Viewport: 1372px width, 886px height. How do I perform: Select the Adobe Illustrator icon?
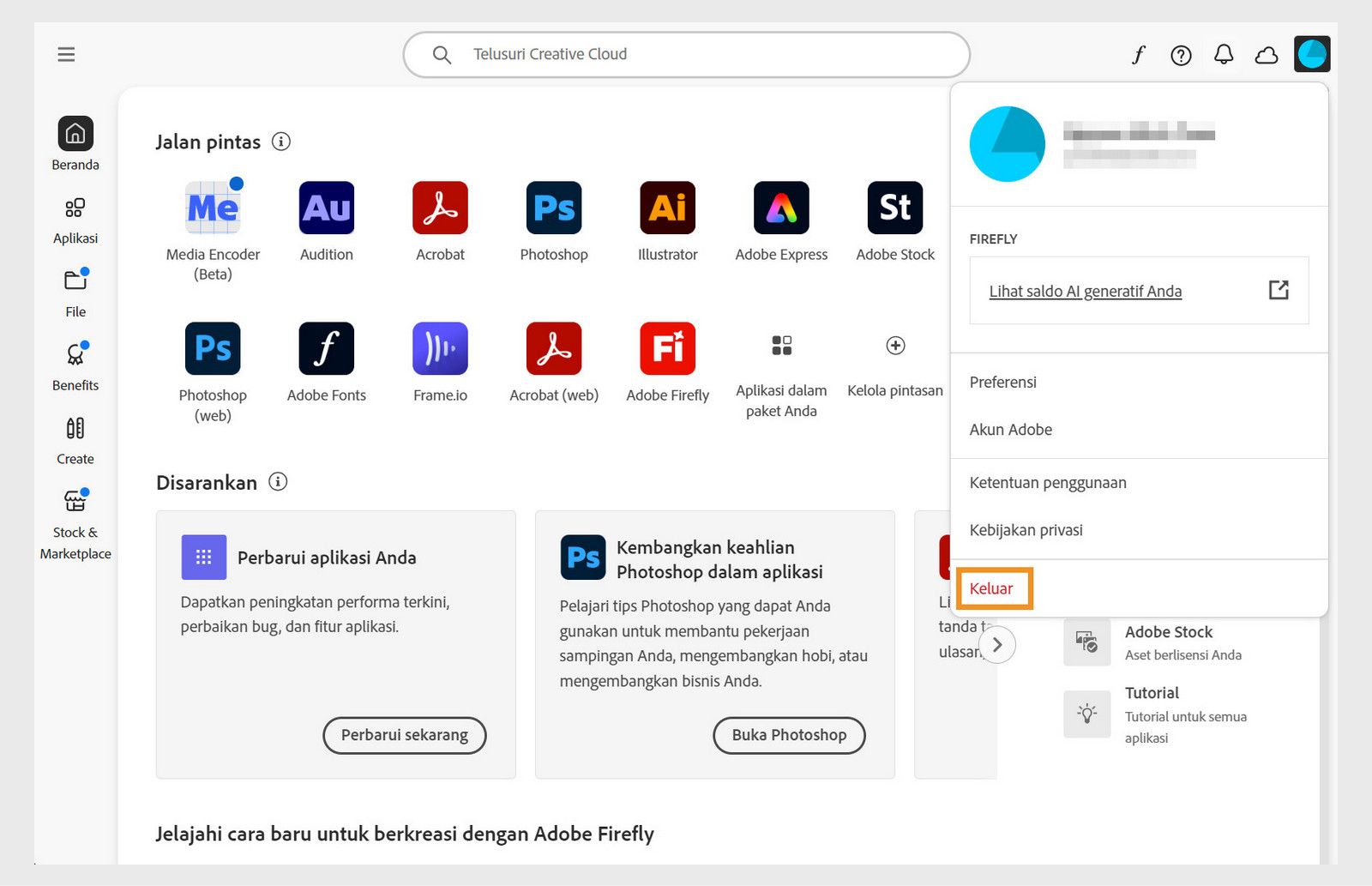coord(667,207)
